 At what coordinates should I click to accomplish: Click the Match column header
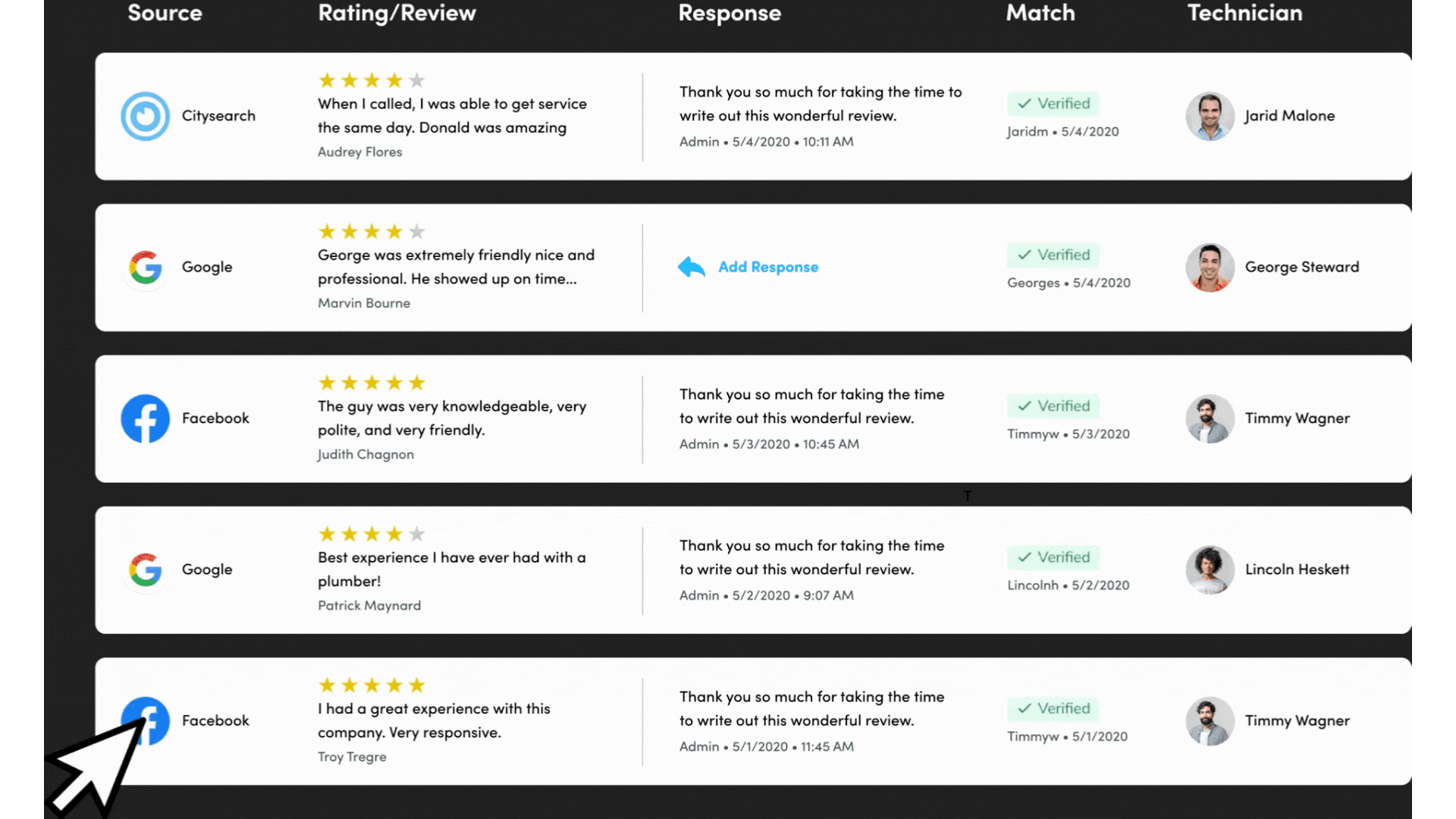coord(1040,13)
